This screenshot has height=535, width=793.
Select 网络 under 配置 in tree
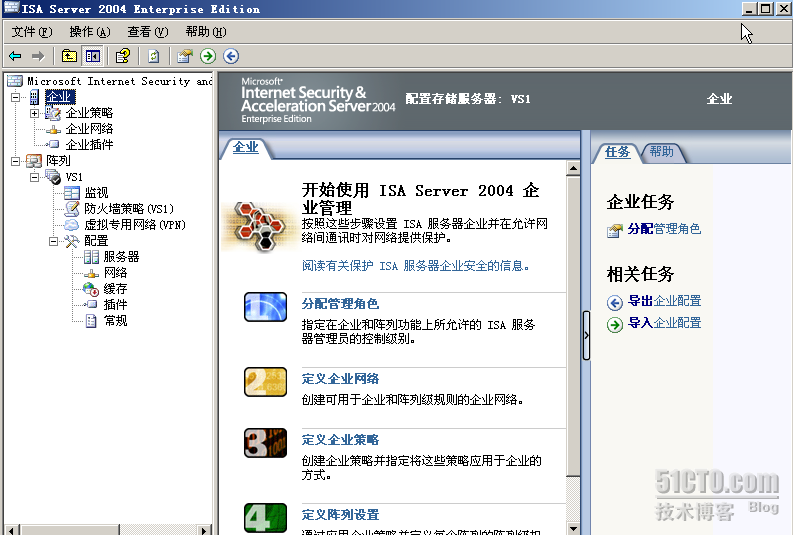115,273
